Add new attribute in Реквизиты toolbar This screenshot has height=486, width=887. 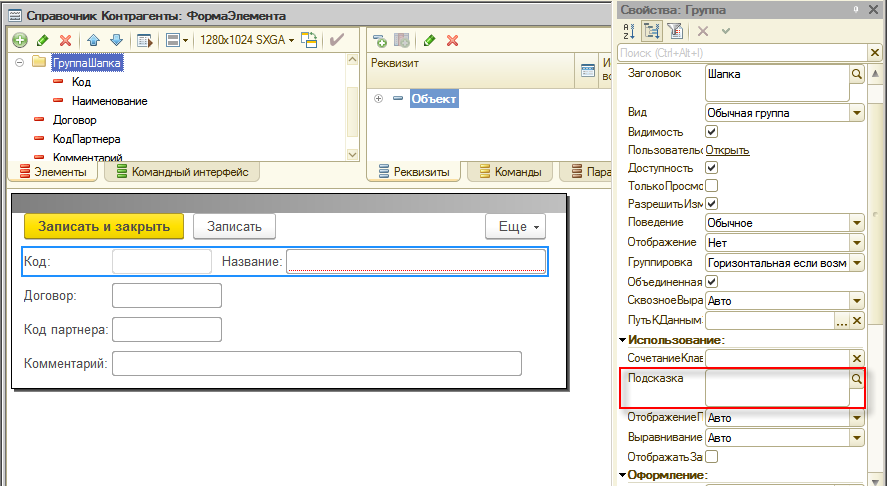380,40
